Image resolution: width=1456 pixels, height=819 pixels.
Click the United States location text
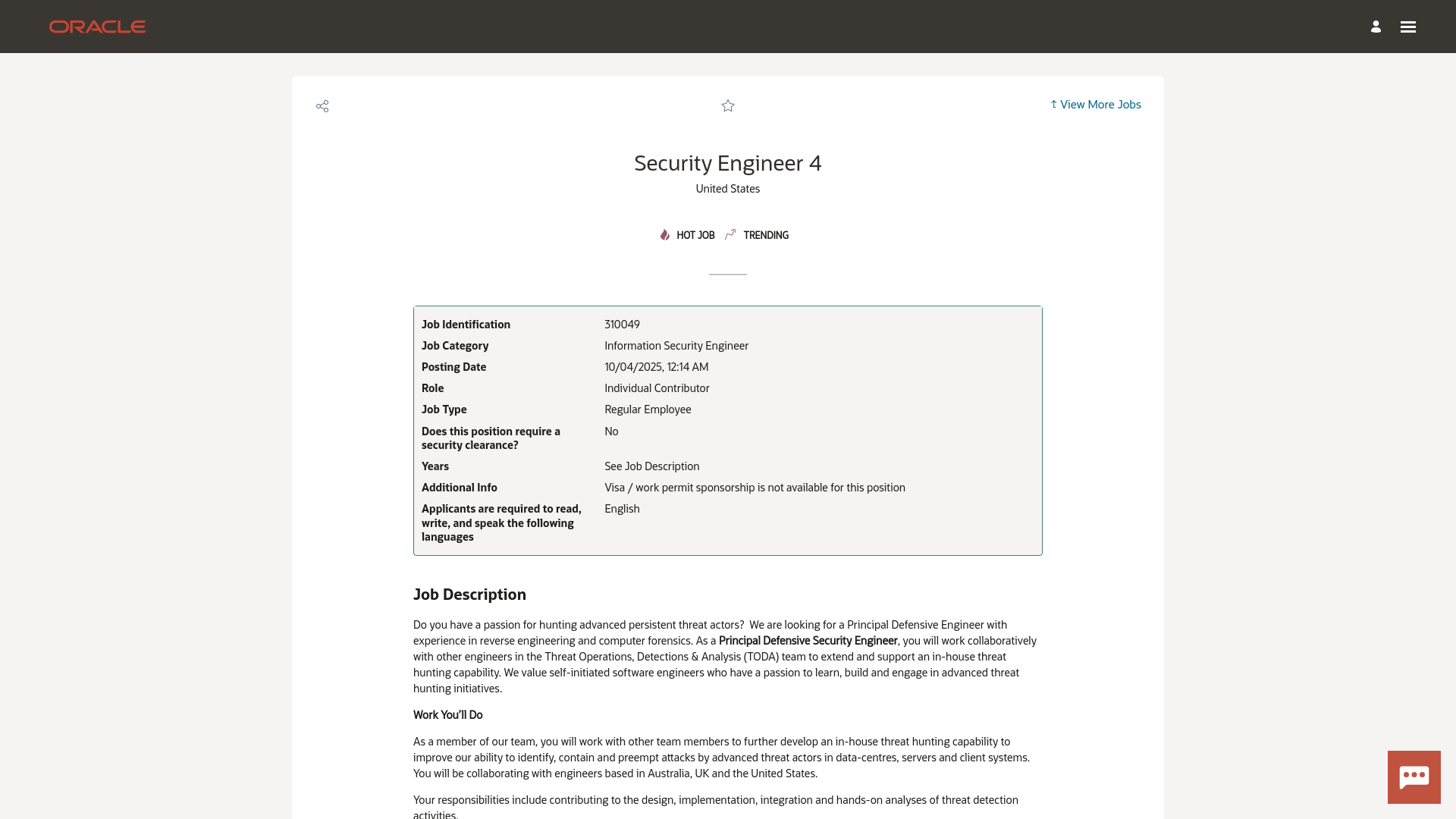(727, 188)
